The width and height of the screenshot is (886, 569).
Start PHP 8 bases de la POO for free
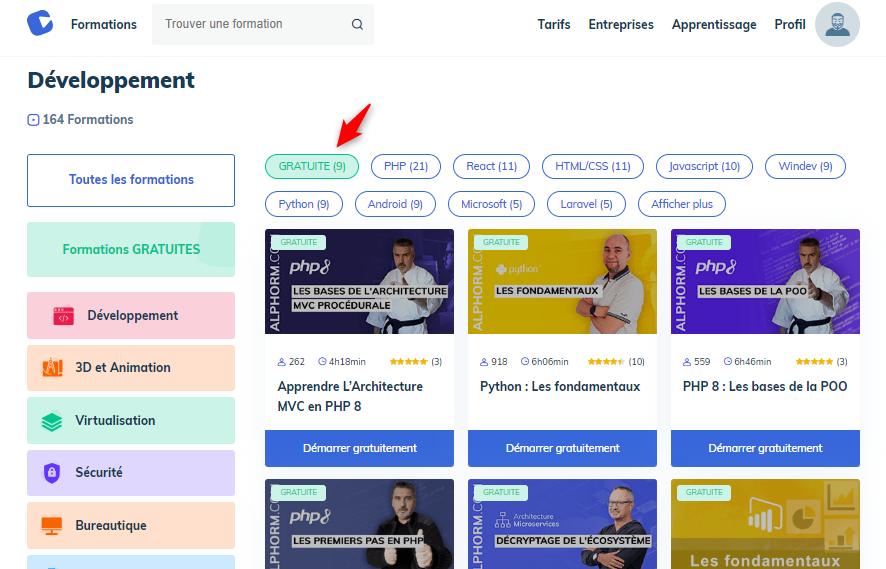pos(765,448)
